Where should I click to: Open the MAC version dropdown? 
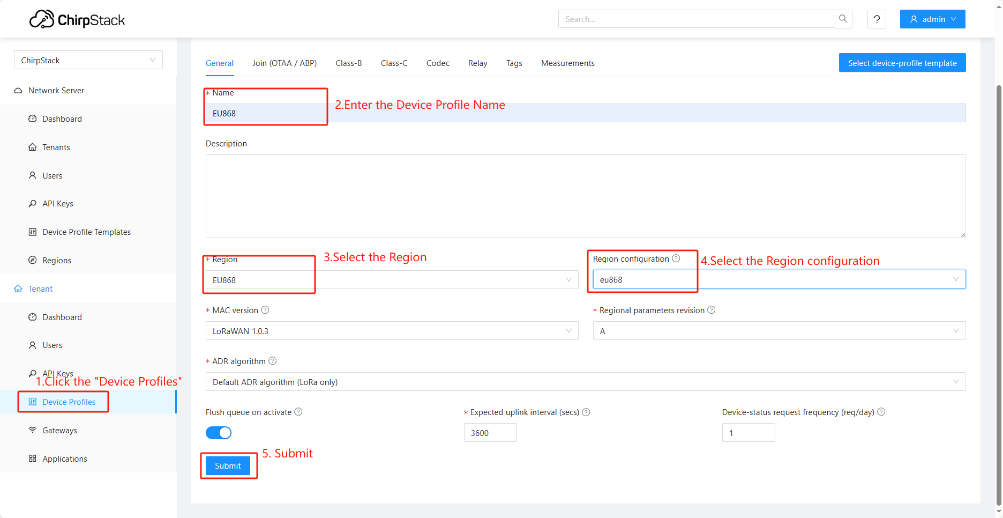(x=392, y=331)
